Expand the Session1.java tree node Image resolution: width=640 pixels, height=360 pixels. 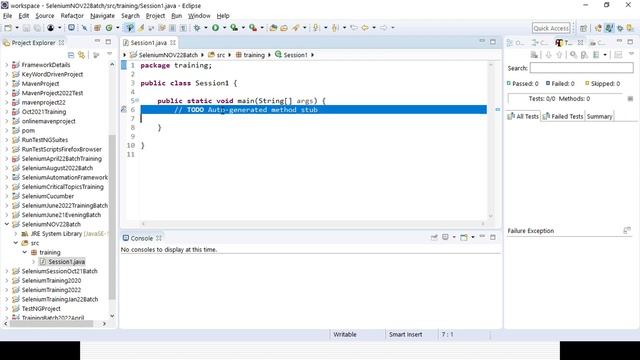pos(33,262)
